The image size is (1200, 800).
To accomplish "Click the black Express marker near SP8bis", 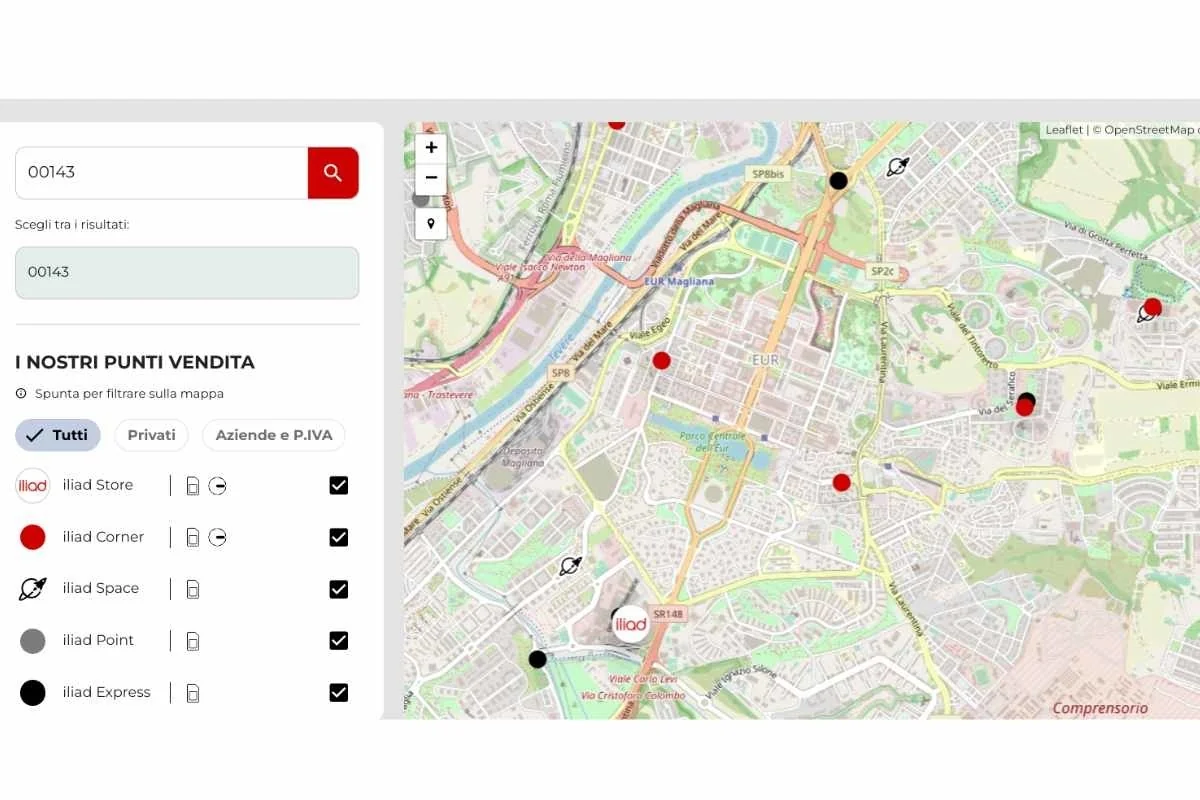I will tap(838, 180).
